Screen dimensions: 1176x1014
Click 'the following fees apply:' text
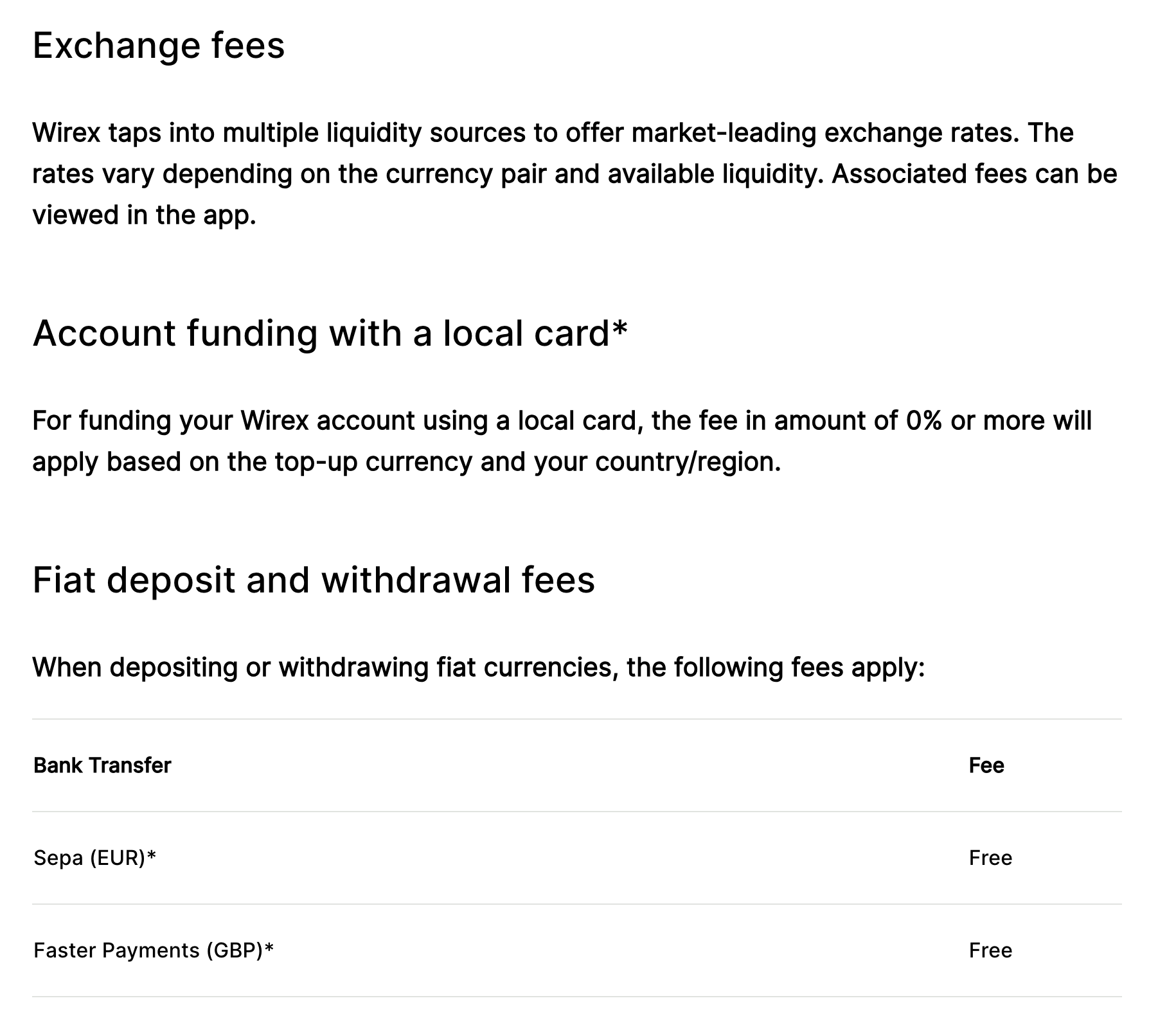click(776, 668)
